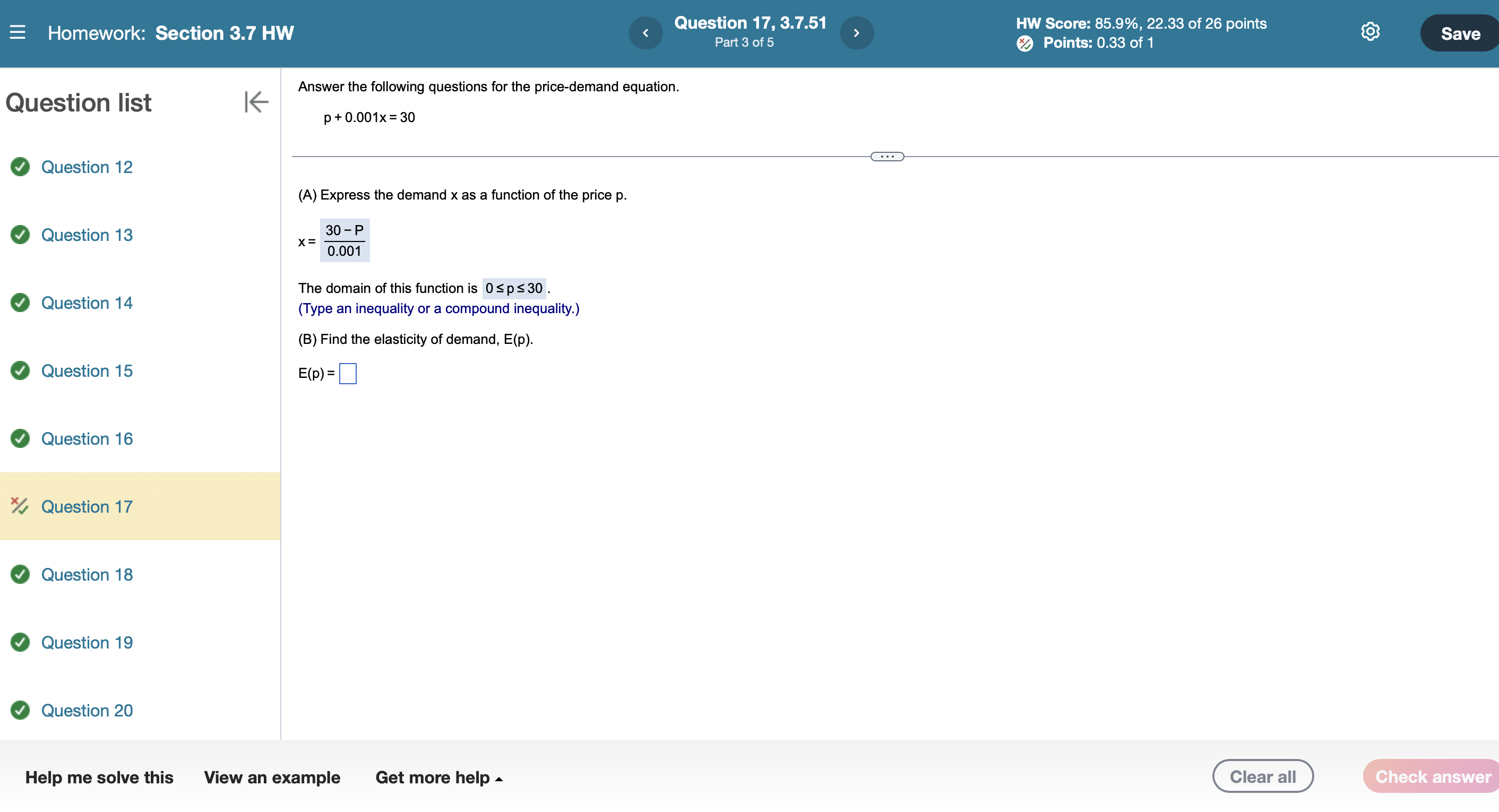This screenshot has height=812, width=1499.
Task: Expand Get more help menu
Action: [x=439, y=777]
